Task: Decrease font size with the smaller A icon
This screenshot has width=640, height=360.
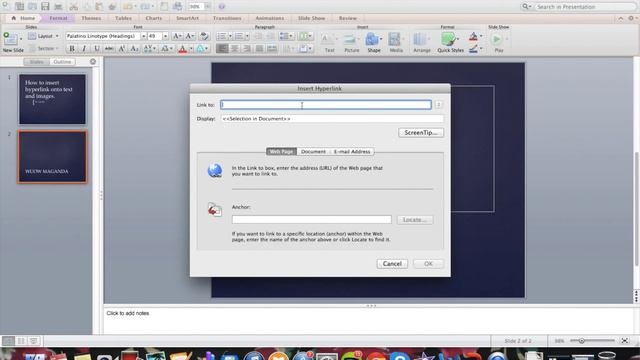Action: pos(190,36)
